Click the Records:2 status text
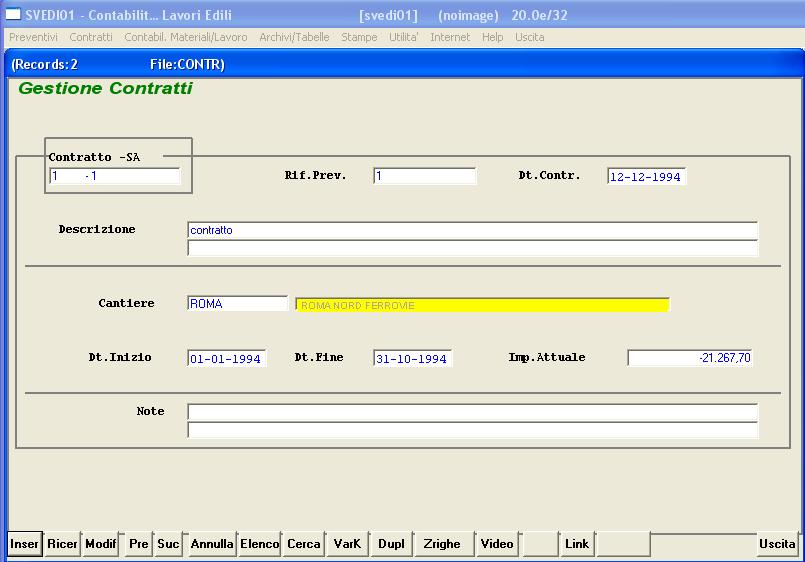 (45, 65)
